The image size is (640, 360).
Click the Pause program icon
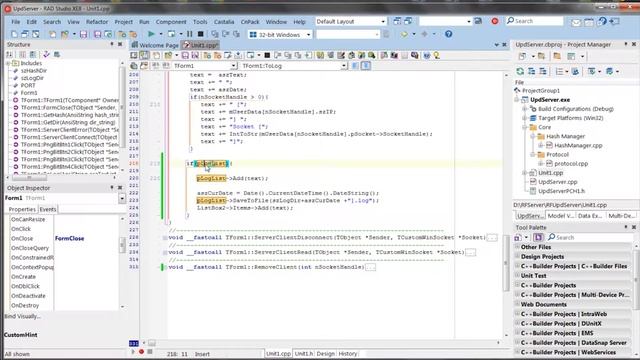coord(189,34)
